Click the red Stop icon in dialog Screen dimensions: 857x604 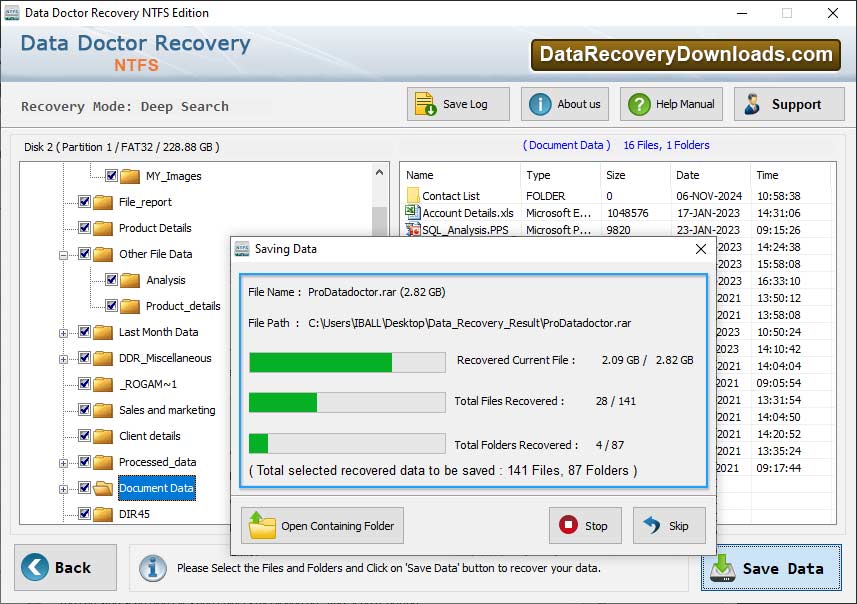coord(568,525)
